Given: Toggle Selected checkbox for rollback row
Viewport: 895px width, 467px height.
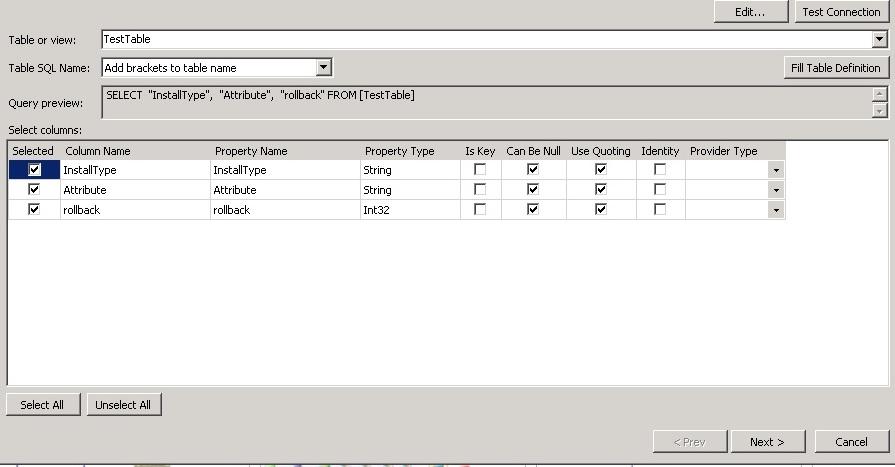Looking at the screenshot, I should [34, 209].
